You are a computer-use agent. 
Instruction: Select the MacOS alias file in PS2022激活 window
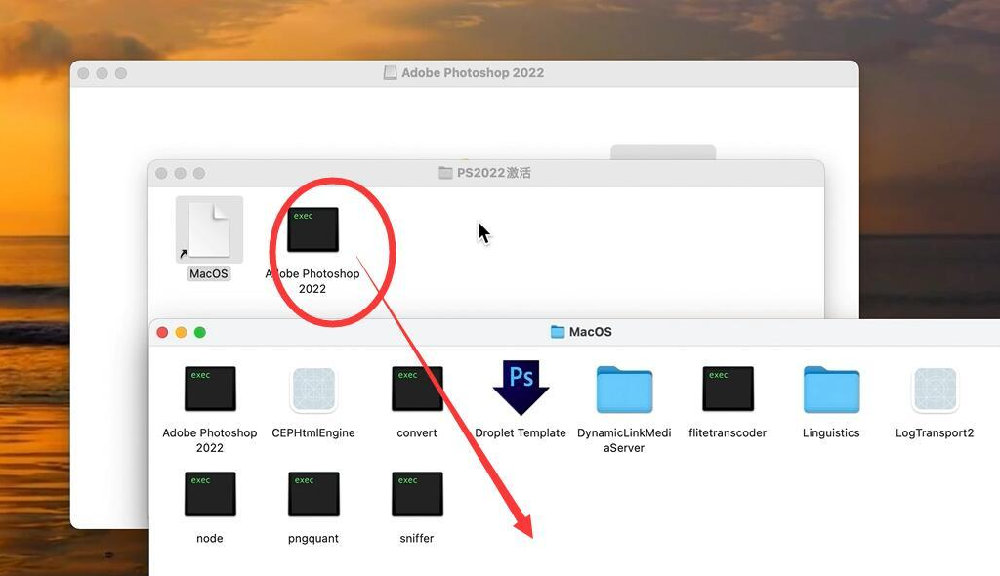tap(209, 230)
